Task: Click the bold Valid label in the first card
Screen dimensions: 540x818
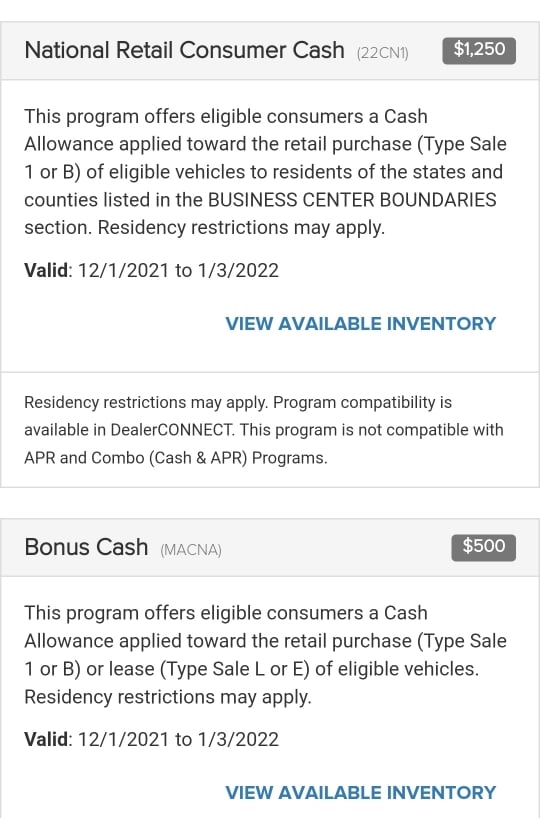Action: 46,270
